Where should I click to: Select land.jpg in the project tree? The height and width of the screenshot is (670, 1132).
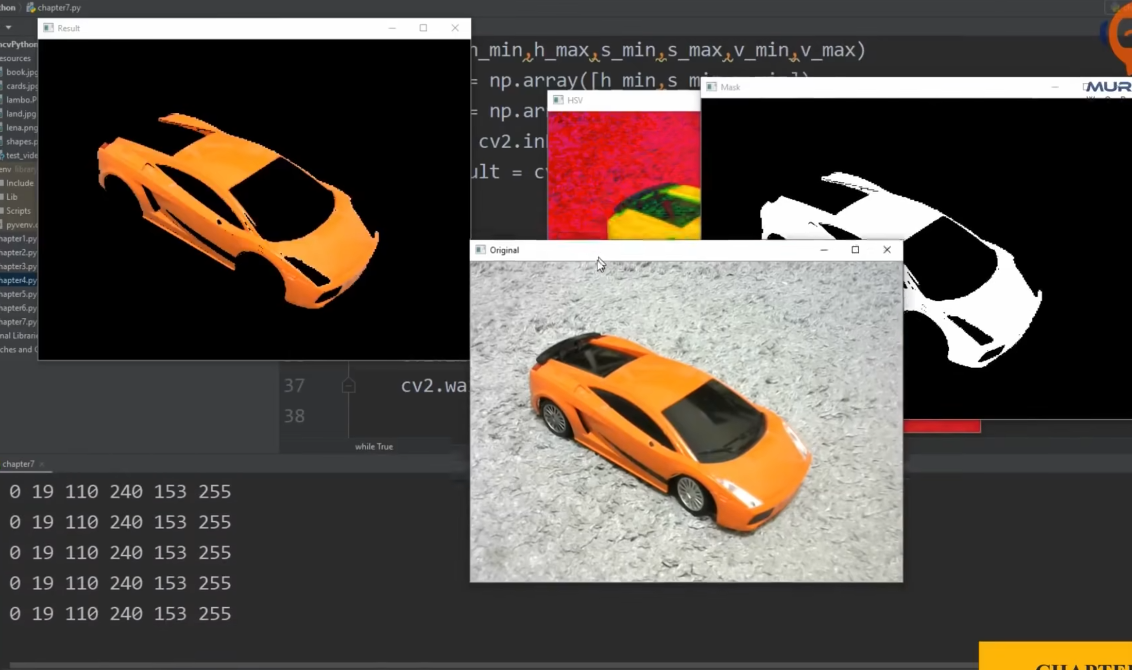point(19,113)
